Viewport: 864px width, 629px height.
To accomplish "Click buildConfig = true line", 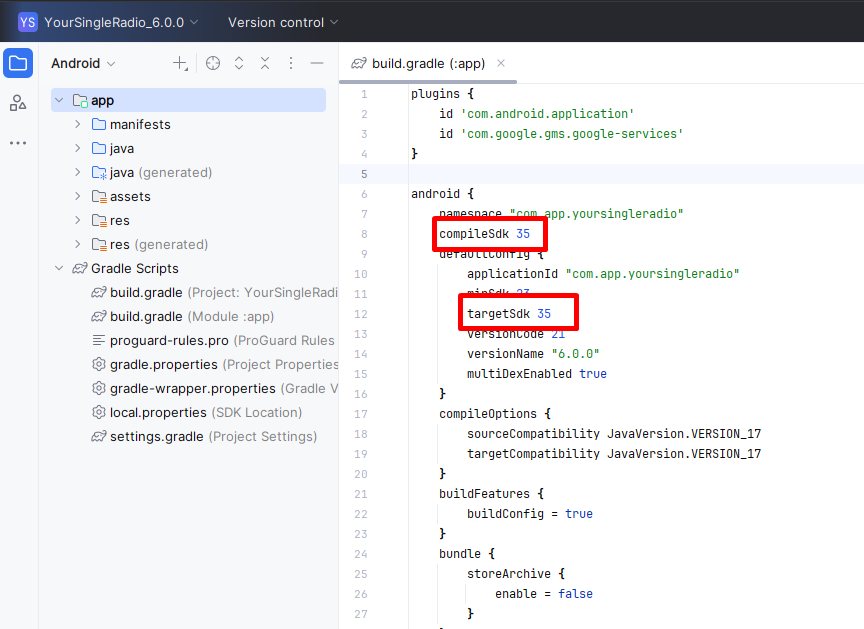I will tap(530, 514).
